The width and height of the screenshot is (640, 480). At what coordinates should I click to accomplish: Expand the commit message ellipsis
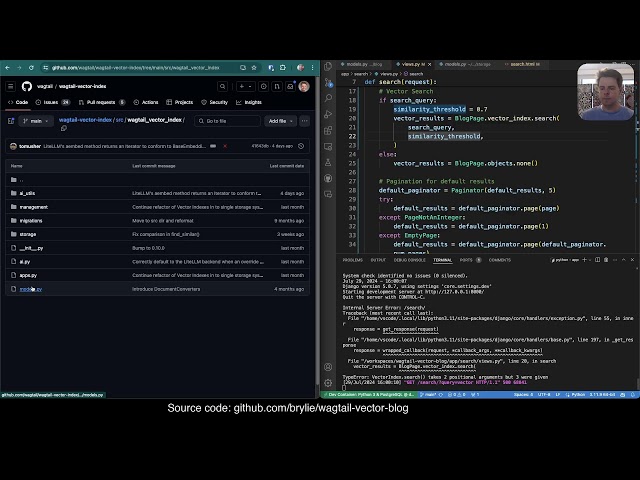(213, 146)
